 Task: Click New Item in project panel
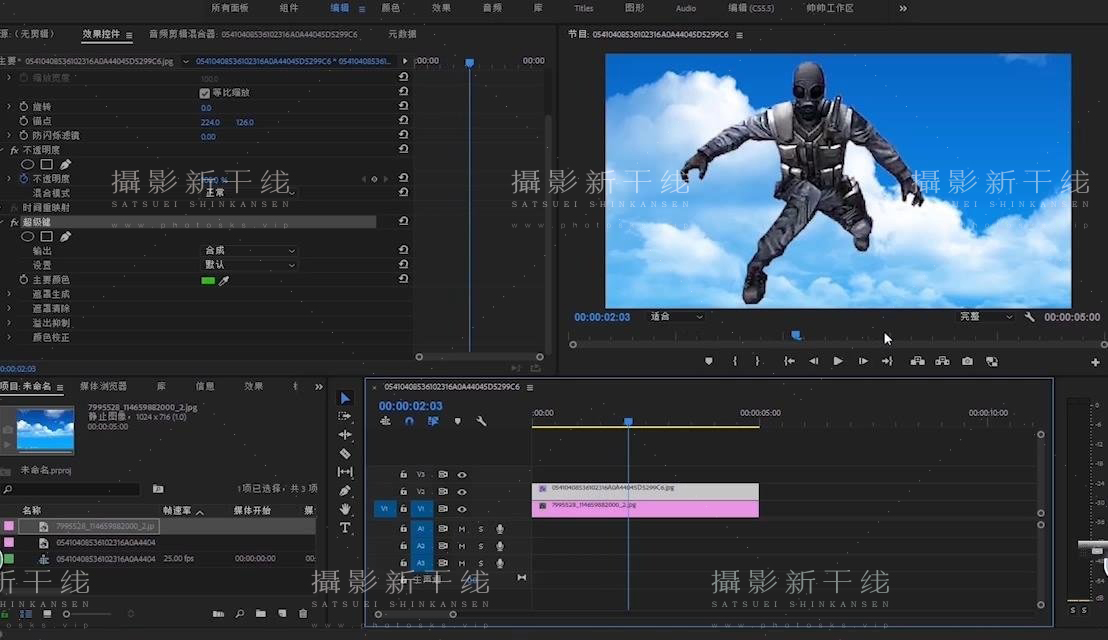(282, 613)
